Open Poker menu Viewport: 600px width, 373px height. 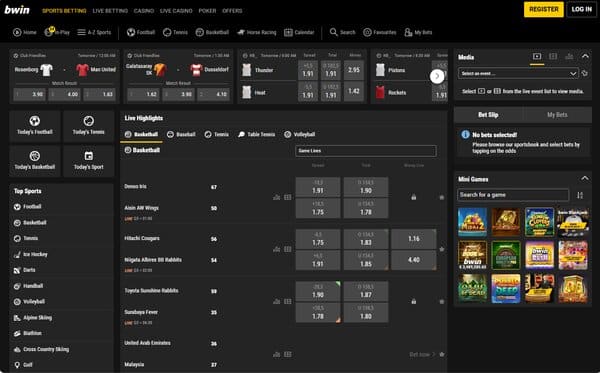(207, 11)
